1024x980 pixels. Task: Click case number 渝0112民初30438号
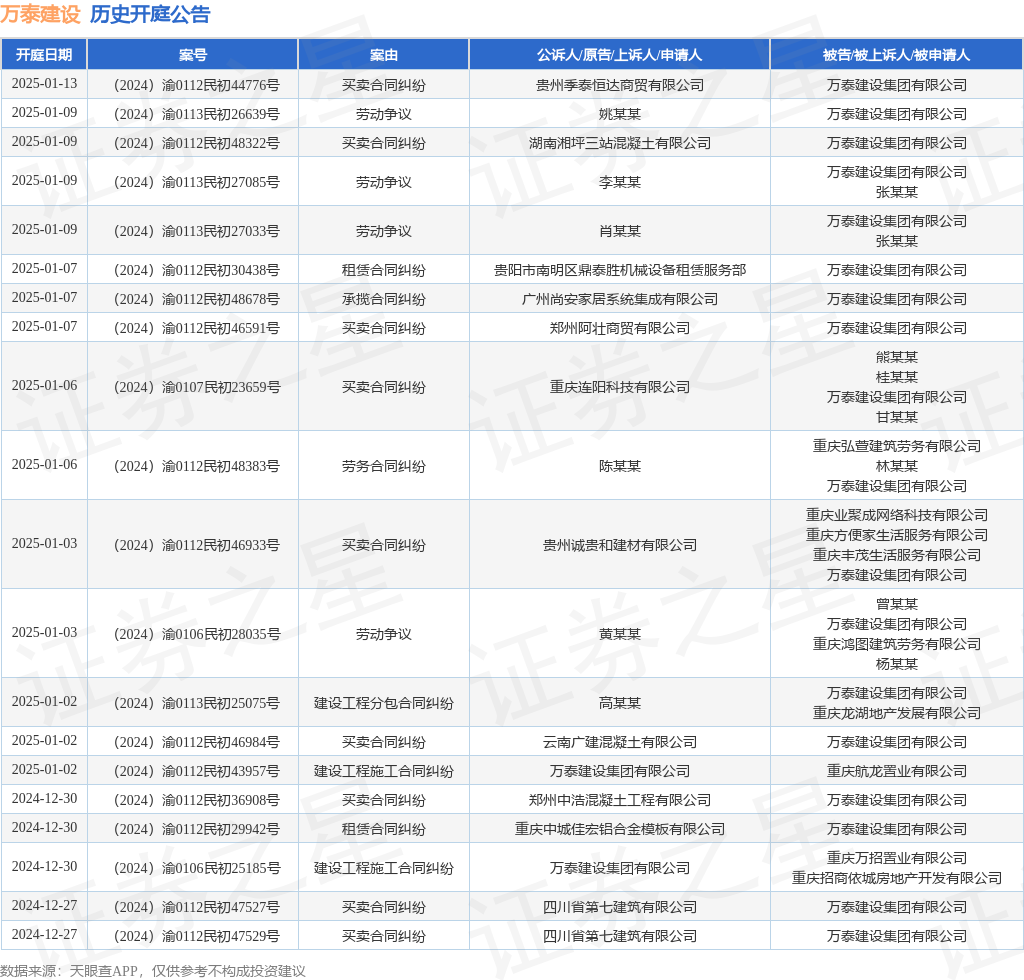[x=197, y=270]
